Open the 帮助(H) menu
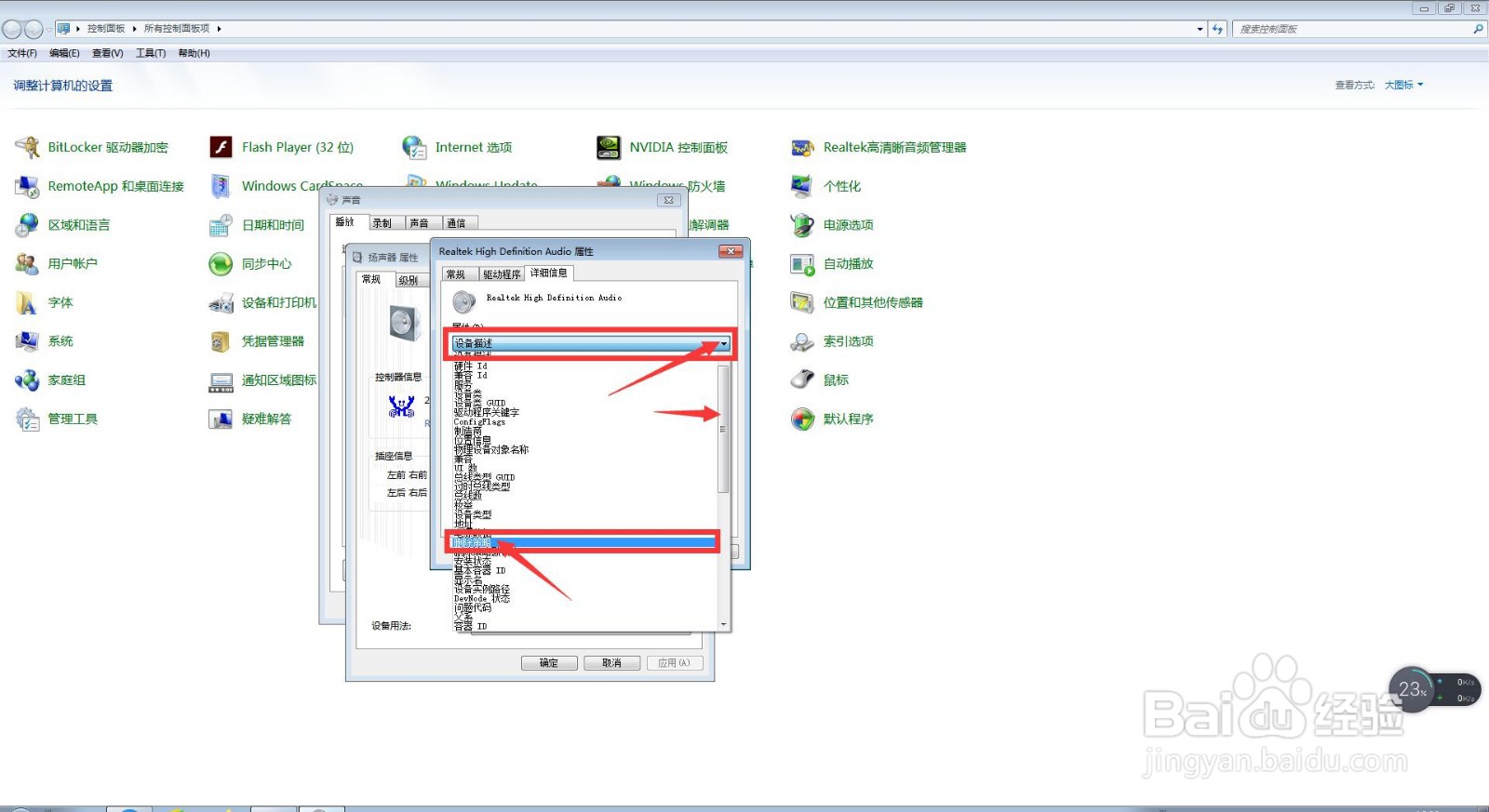 194,53
